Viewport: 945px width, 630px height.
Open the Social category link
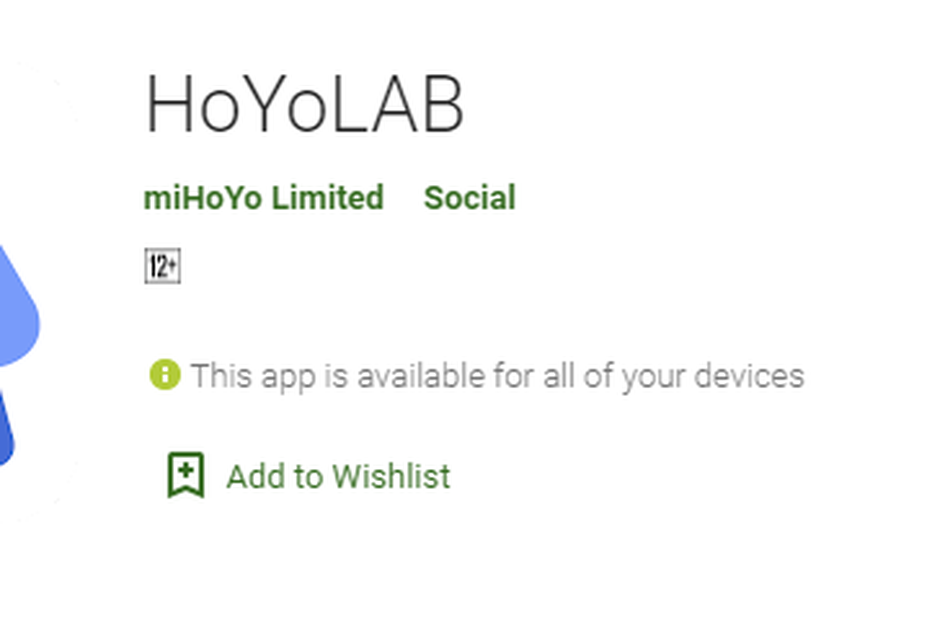pos(469,198)
